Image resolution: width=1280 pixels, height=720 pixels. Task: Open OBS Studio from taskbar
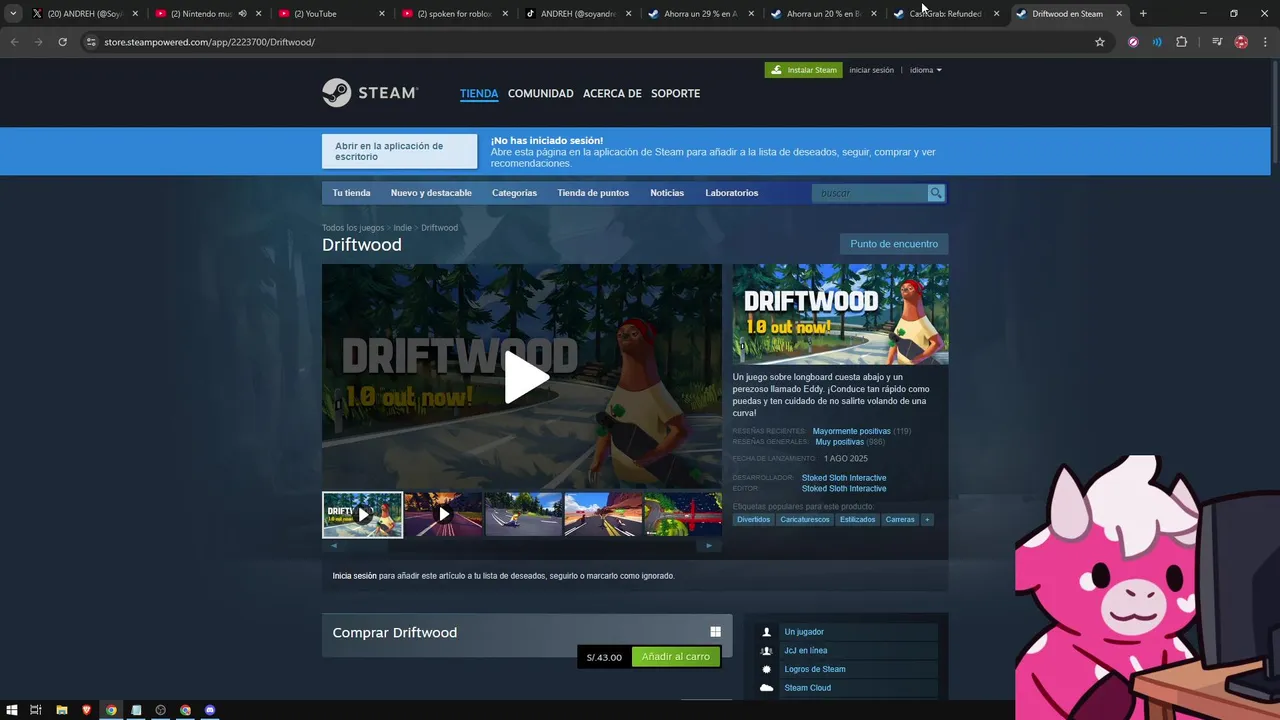160,710
